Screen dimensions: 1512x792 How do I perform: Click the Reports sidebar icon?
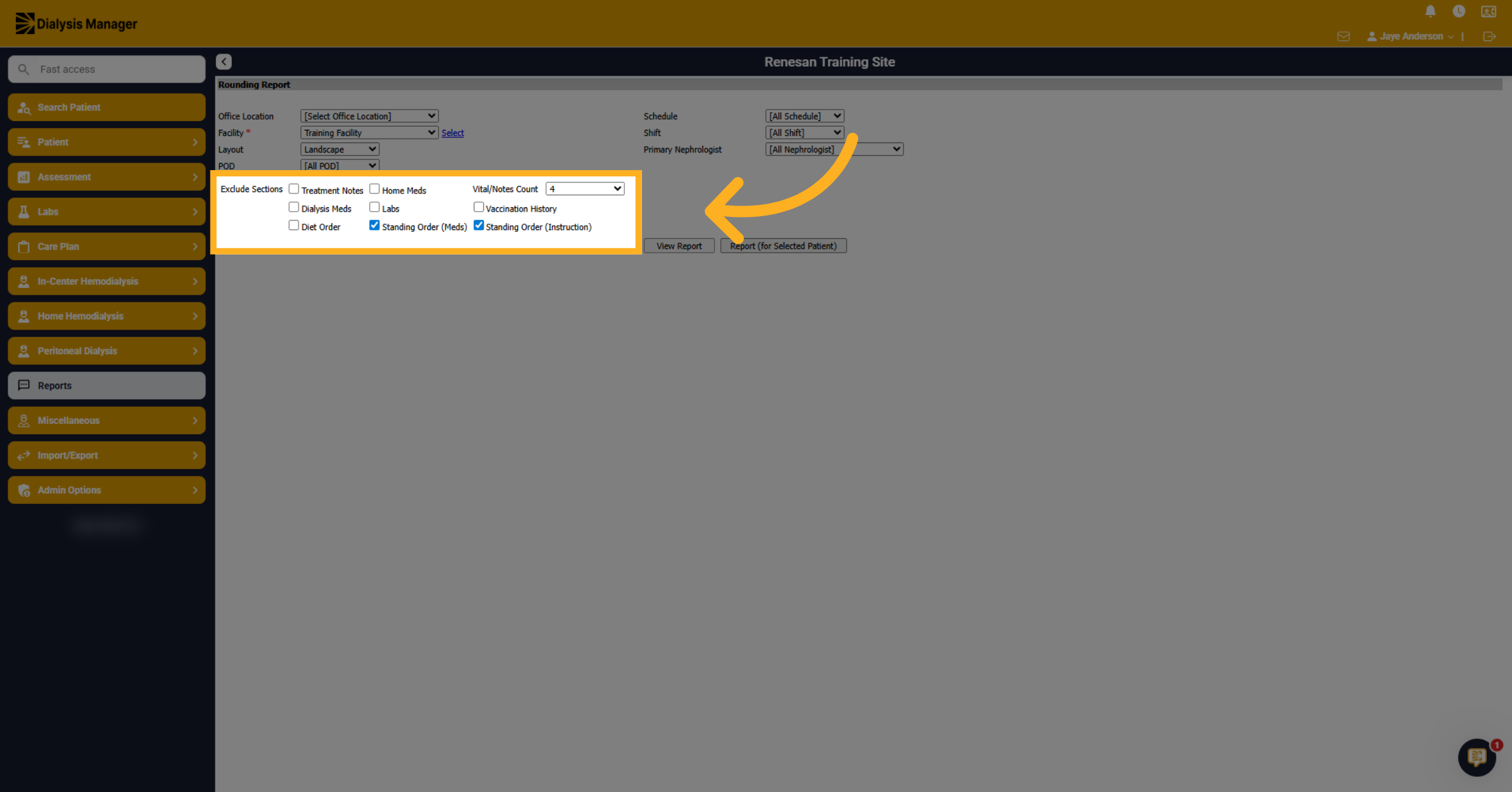pyautogui.click(x=24, y=385)
